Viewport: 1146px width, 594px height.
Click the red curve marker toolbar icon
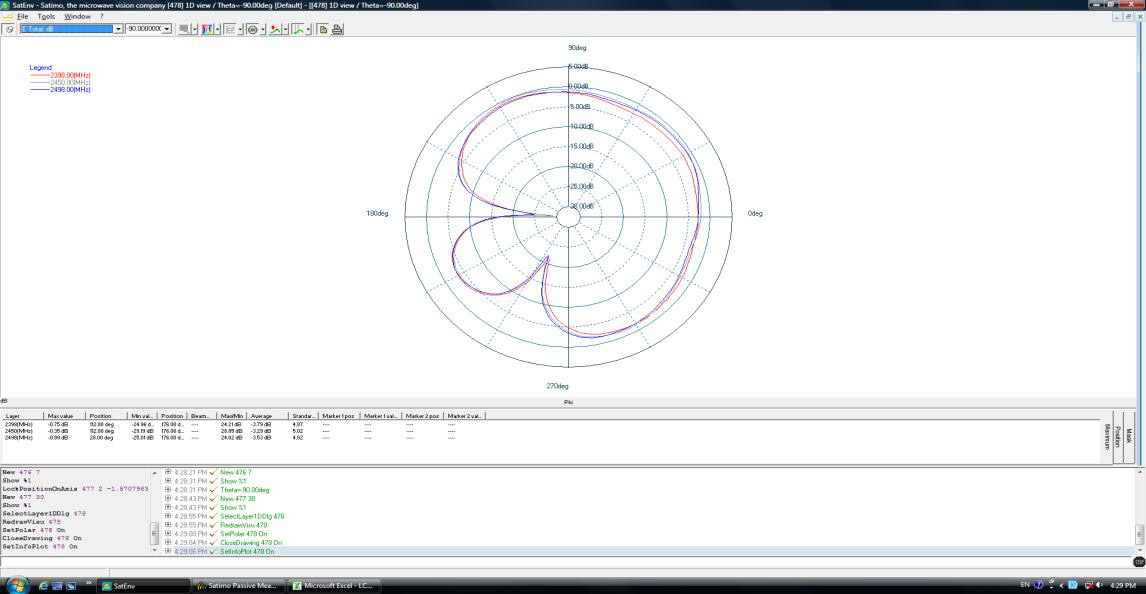pyautogui.click(x=274, y=29)
